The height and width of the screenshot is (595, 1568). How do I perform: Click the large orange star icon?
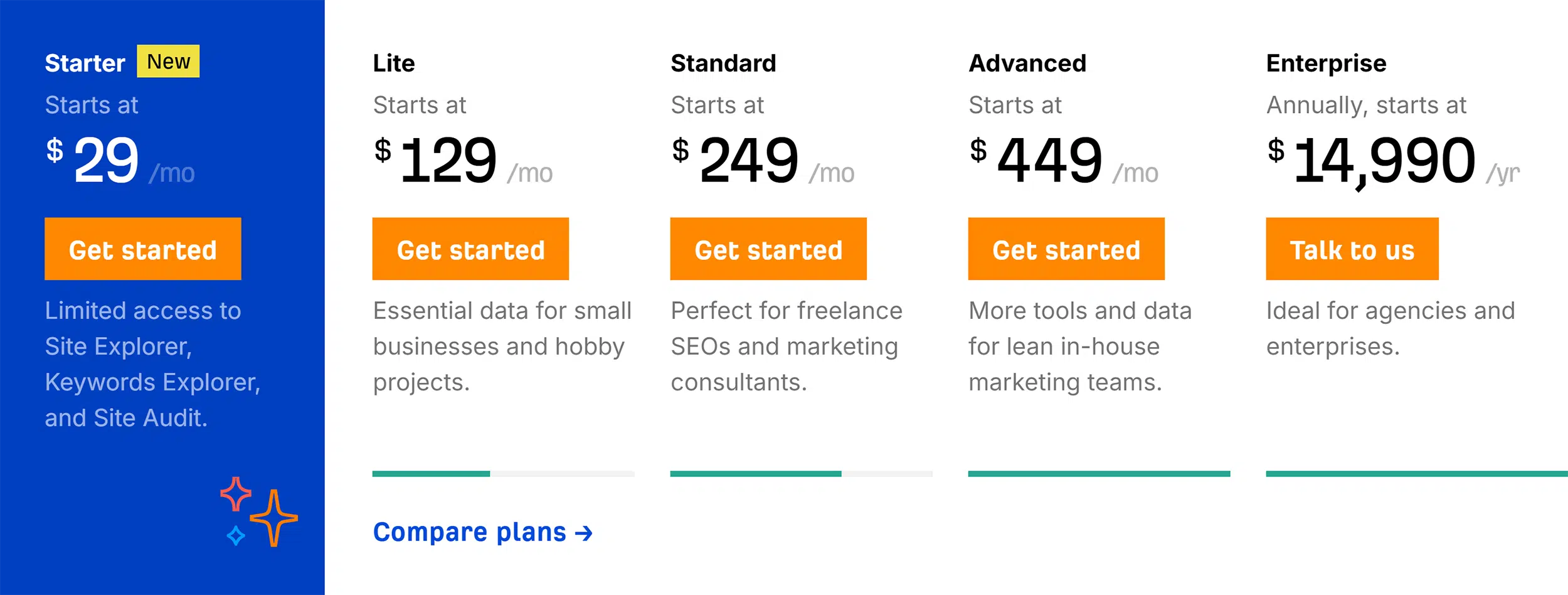point(274,518)
